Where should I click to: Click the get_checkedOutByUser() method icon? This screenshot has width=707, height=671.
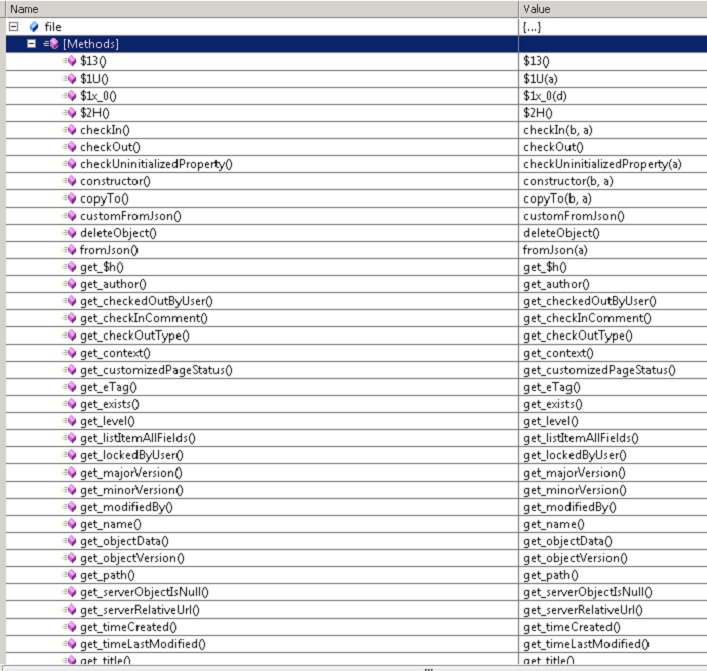tap(70, 301)
